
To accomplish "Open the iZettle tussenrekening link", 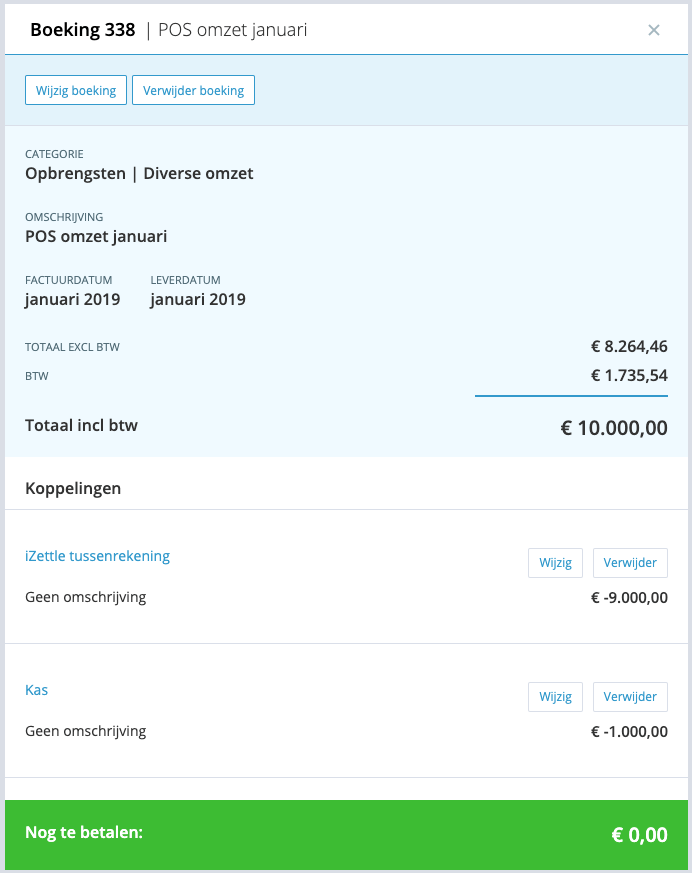I will (97, 556).
